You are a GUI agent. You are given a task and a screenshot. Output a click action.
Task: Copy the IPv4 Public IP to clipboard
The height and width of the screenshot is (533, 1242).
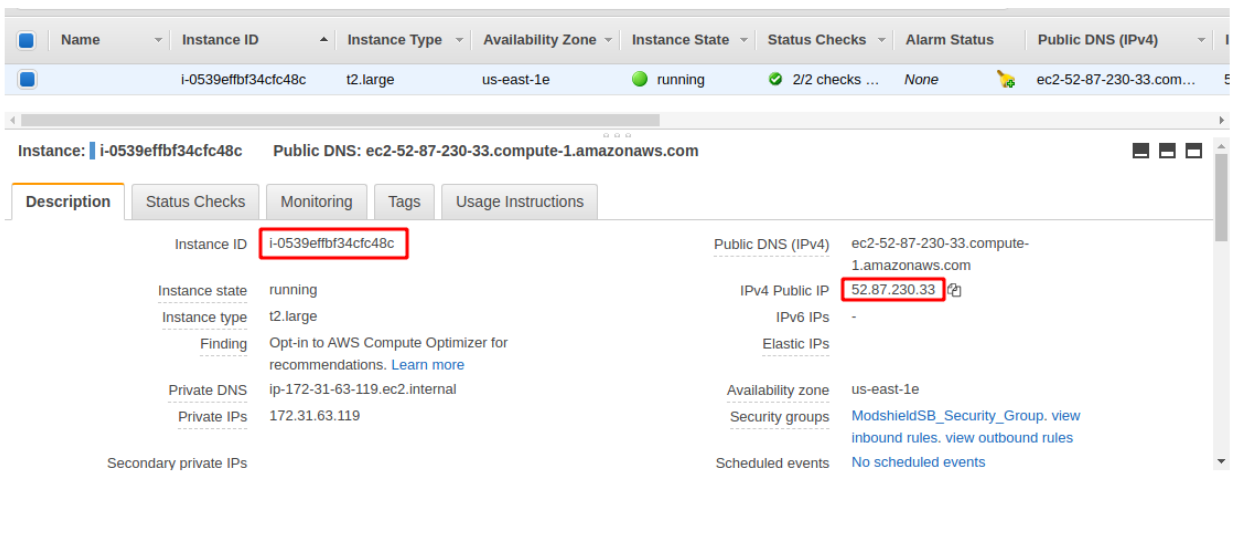955,290
